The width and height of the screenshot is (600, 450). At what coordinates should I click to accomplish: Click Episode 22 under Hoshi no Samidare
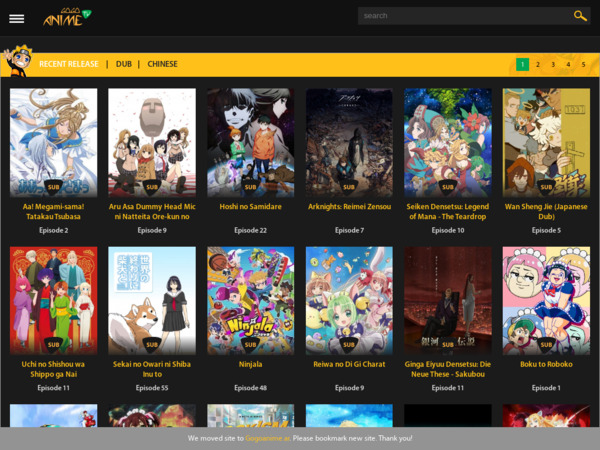coord(251,230)
